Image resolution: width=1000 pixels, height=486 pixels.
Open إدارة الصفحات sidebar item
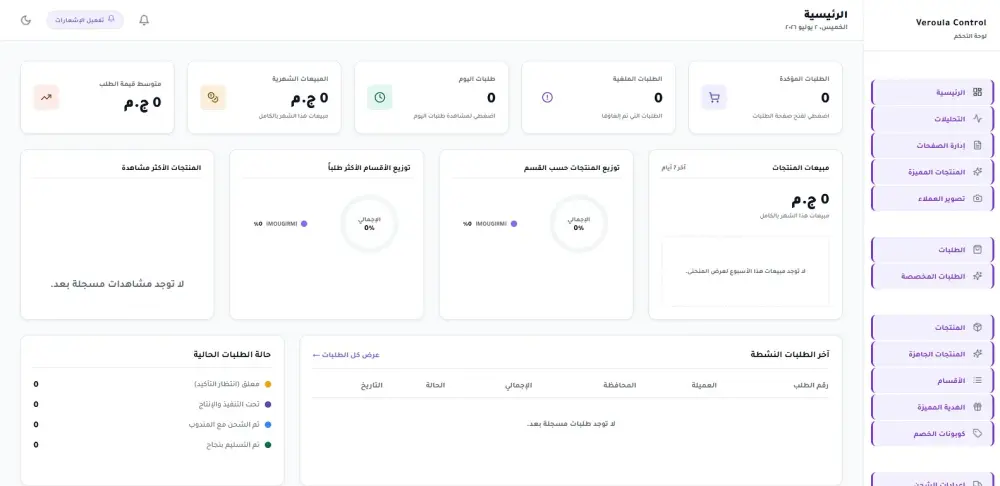(932, 145)
